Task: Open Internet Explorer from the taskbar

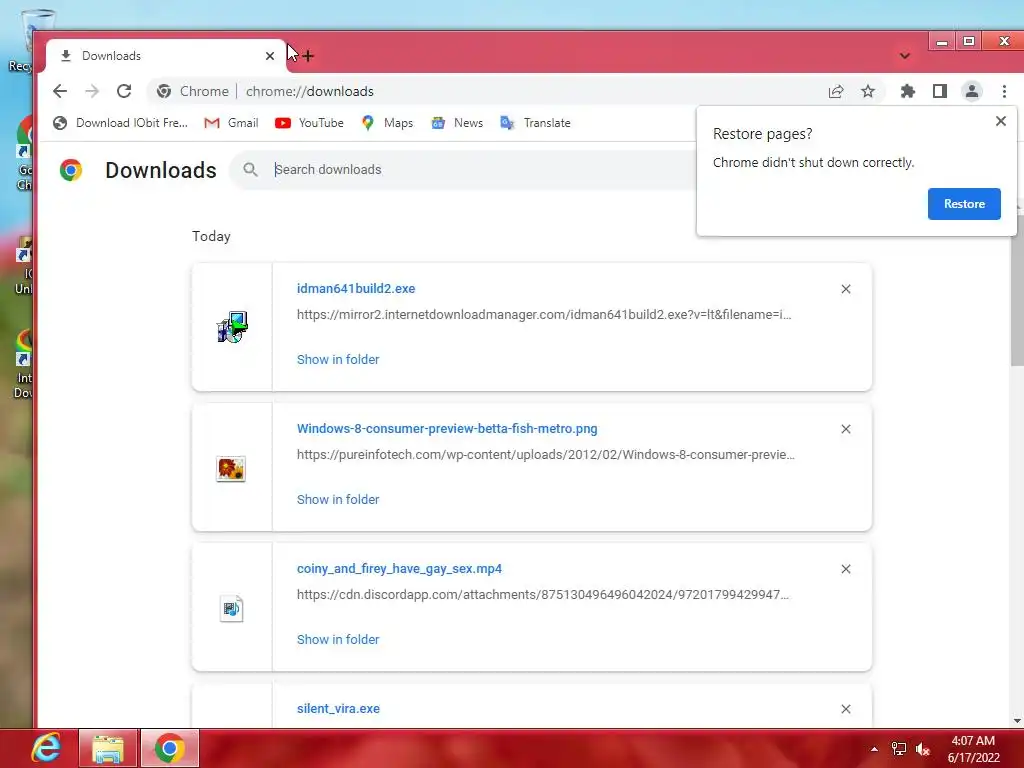Action: (46, 748)
